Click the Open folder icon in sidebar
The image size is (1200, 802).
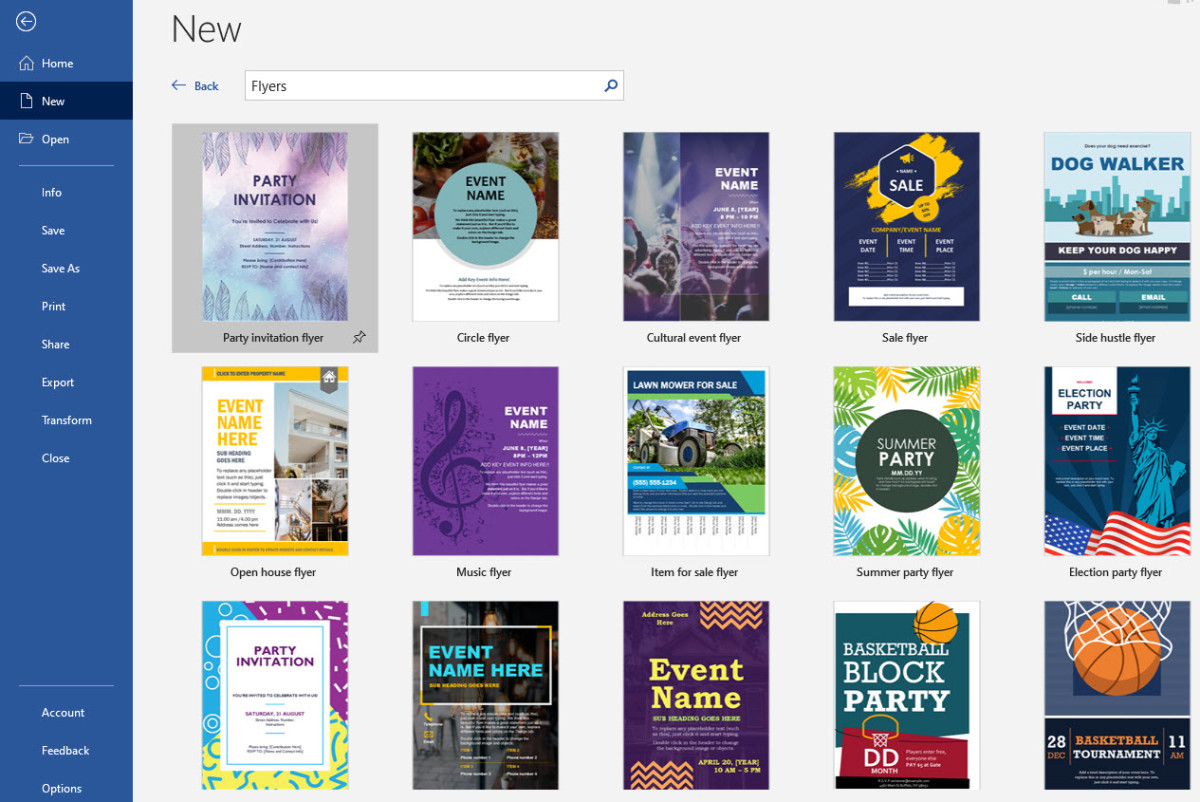tap(27, 139)
